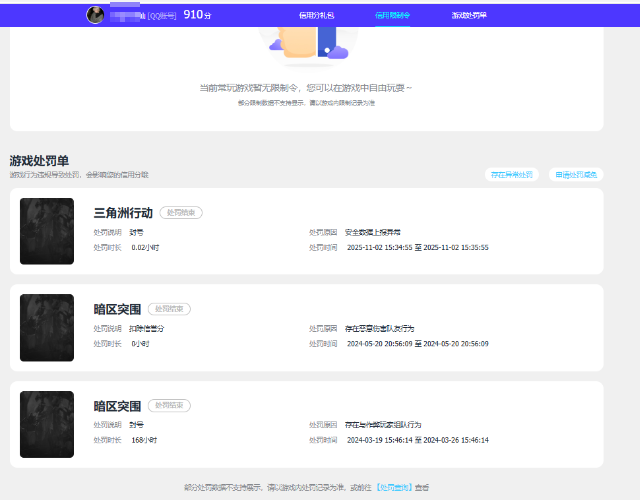Click the [QQ账号] account label

pos(162,16)
